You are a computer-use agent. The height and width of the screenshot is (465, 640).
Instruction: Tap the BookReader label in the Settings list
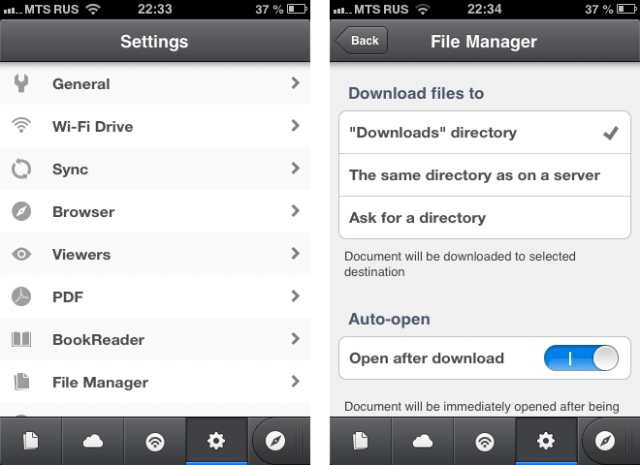[98, 340]
